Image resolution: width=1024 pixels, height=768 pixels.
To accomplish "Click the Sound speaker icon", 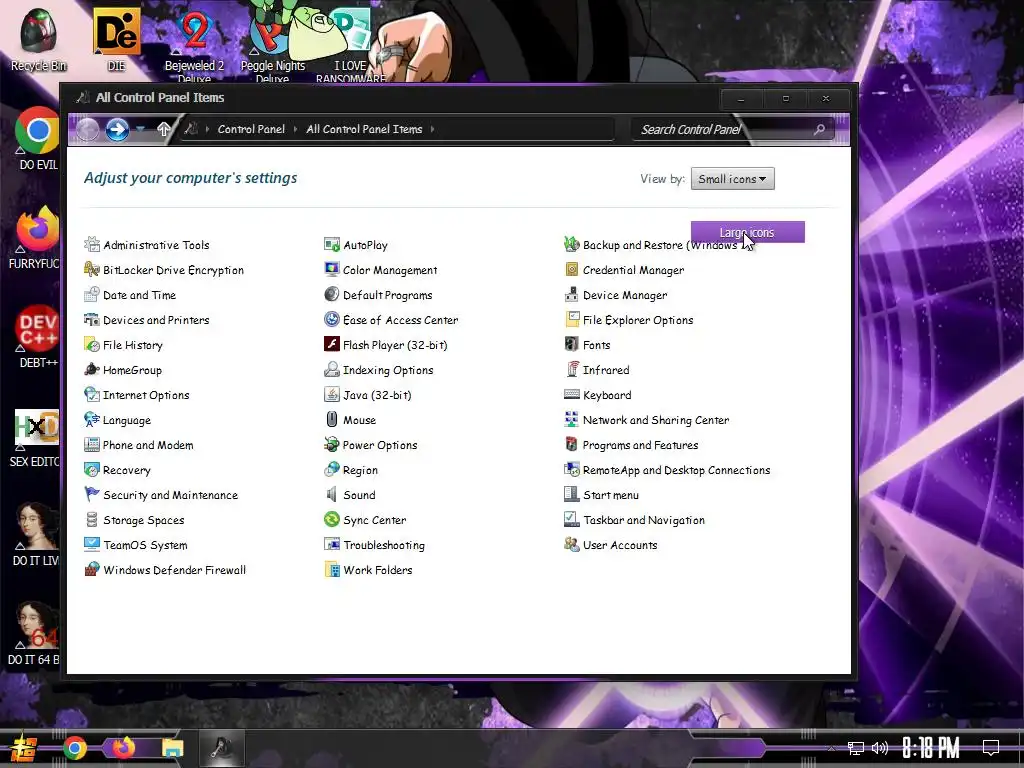I will pos(332,495).
